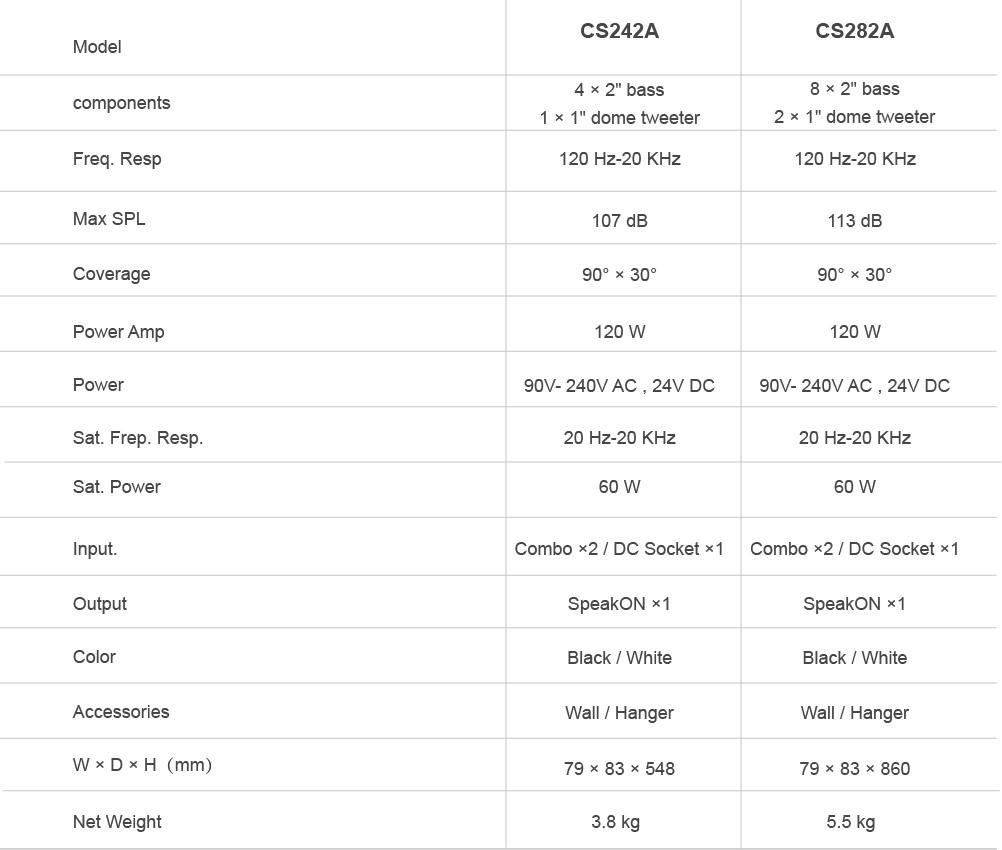
Task: Select the Sat. Frep. Resp. label
Action: 138,438
